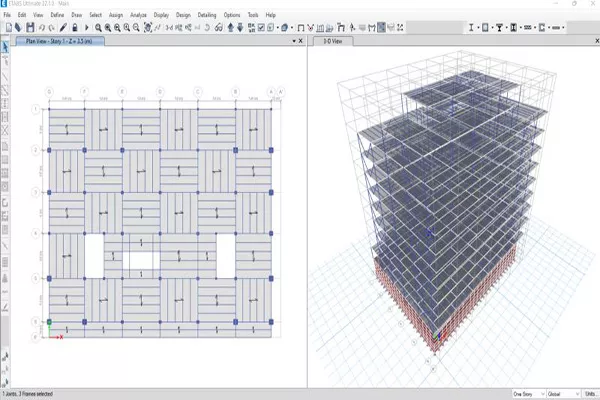The width and height of the screenshot is (600, 400).
Task: Close the 3-D View pane
Action: click(591, 42)
